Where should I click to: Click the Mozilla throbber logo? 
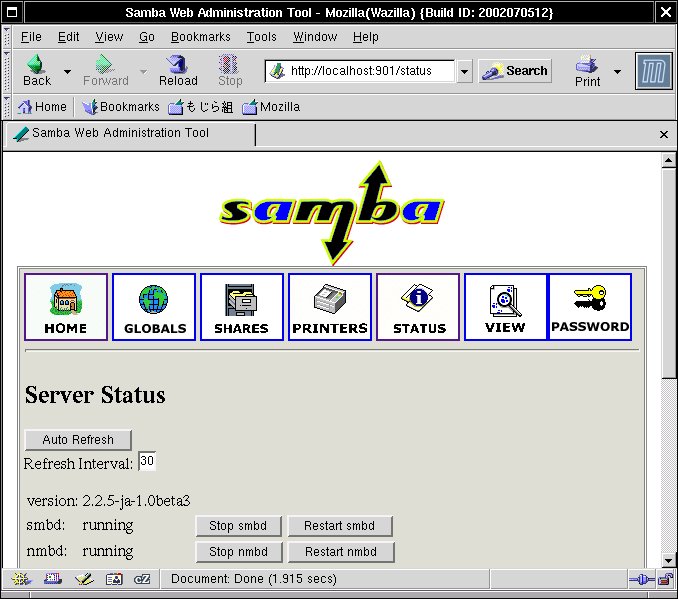tap(653, 71)
